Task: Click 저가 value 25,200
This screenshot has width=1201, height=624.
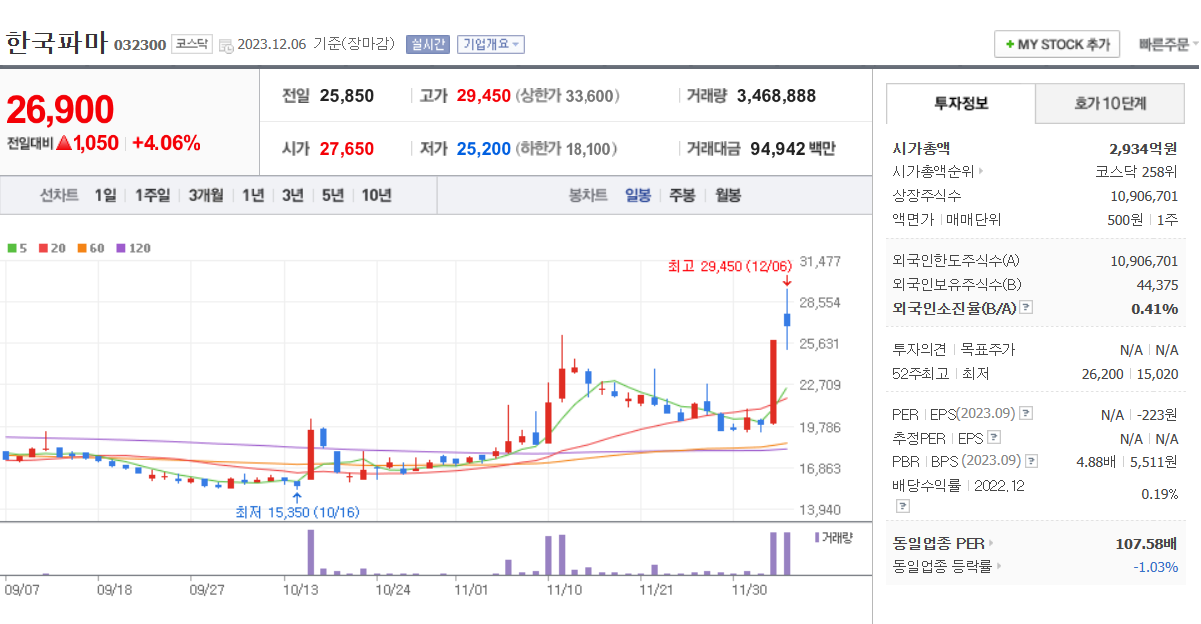Action: (x=484, y=149)
